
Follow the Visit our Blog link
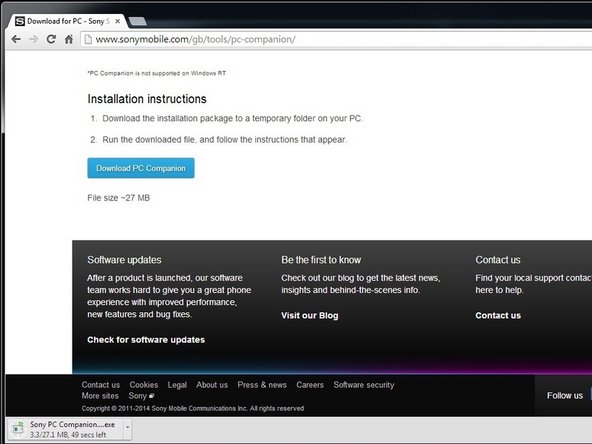pyautogui.click(x=310, y=316)
